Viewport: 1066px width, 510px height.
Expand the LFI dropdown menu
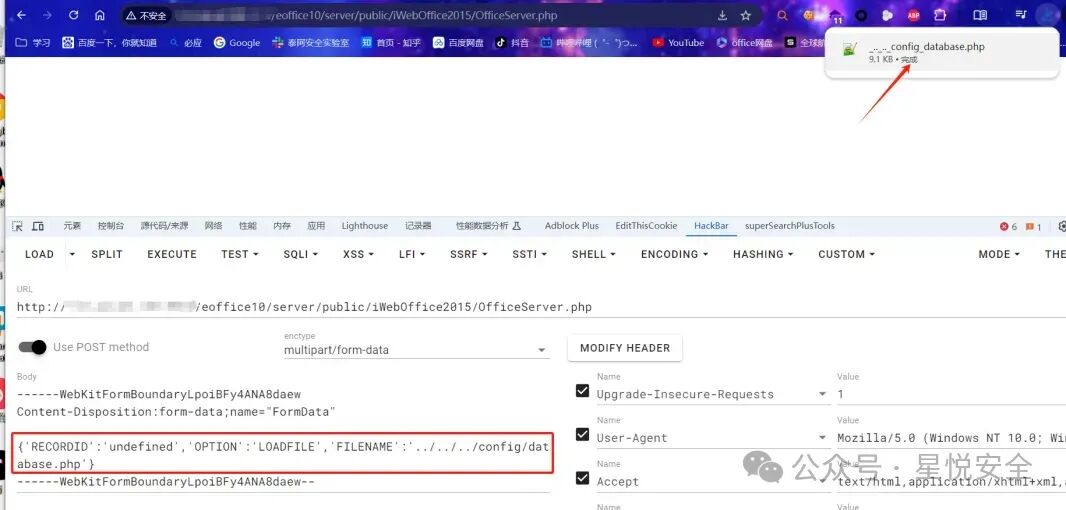[412, 254]
